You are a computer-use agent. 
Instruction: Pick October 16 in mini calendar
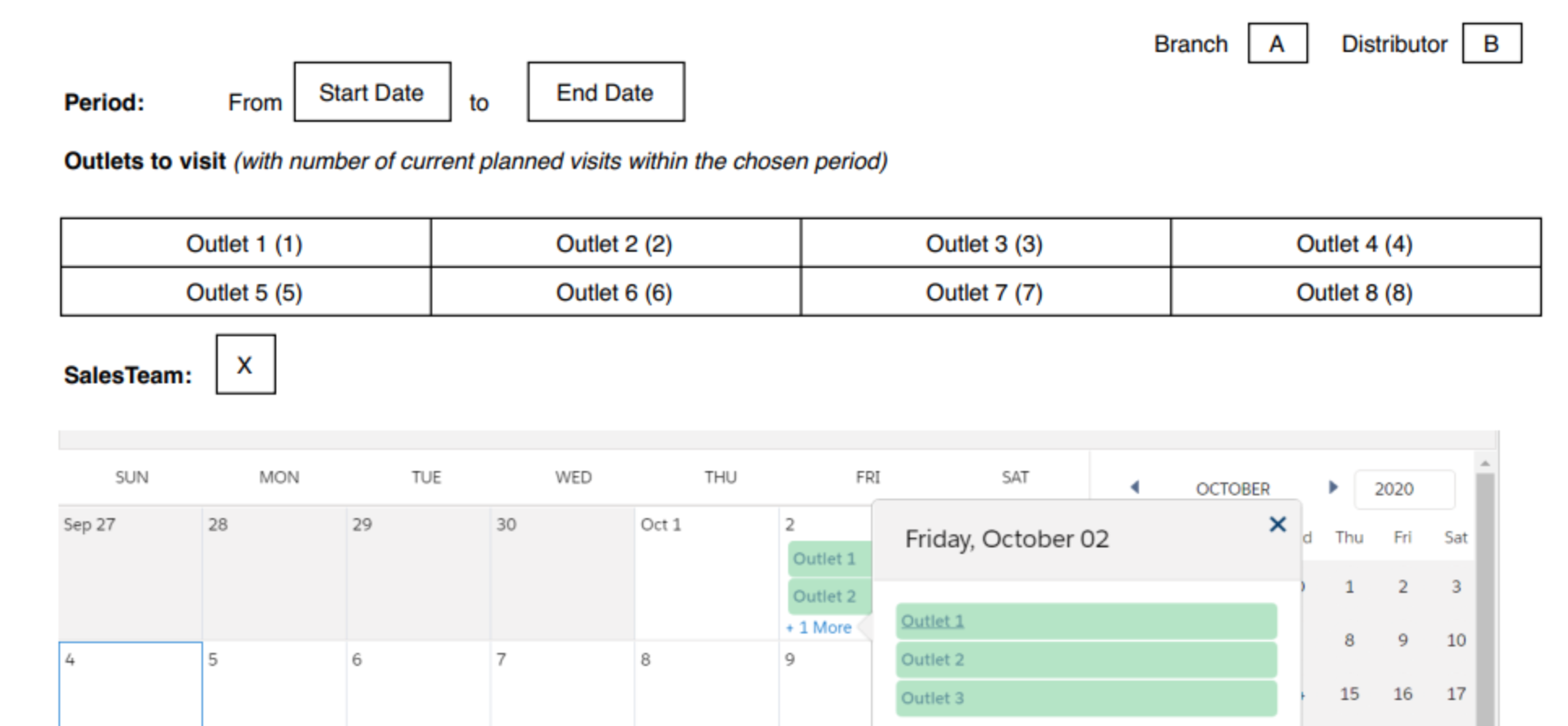(1402, 694)
